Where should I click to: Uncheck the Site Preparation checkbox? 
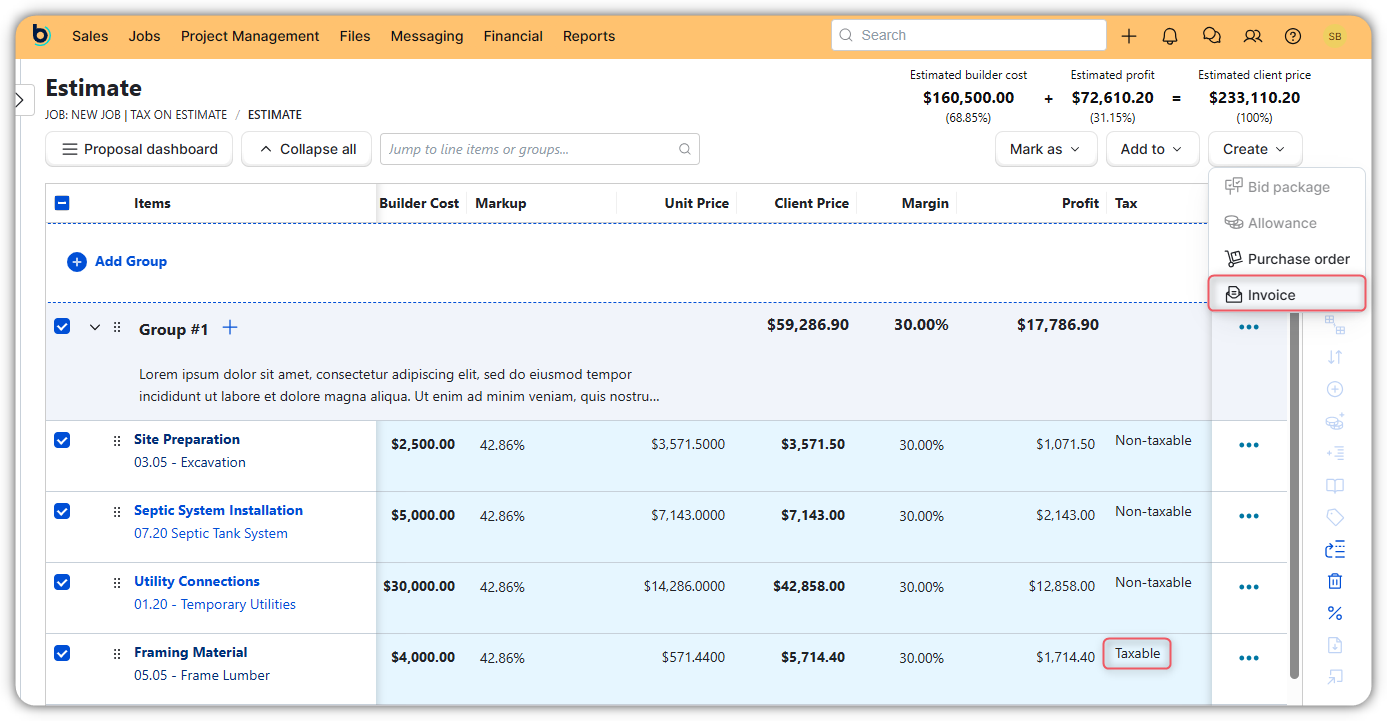62,440
